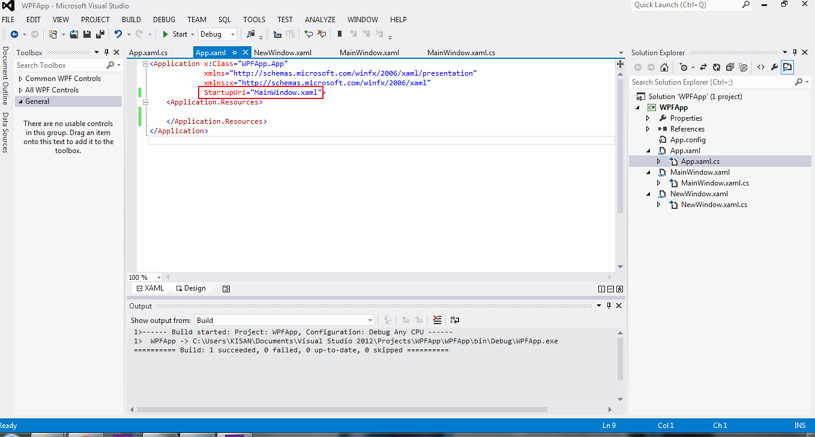
Task: Open the DEBUG menu
Action: tap(164, 20)
